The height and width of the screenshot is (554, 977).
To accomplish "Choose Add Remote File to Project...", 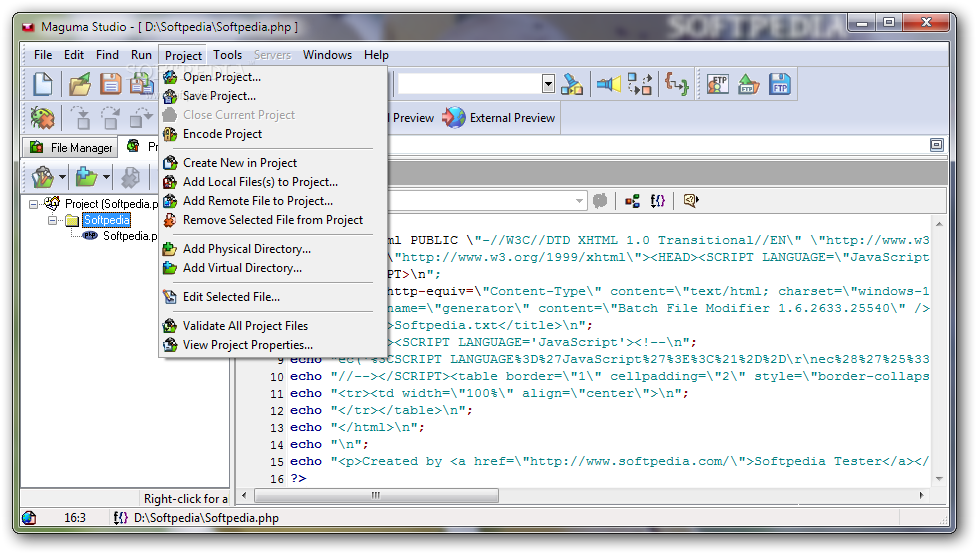I will [x=273, y=201].
